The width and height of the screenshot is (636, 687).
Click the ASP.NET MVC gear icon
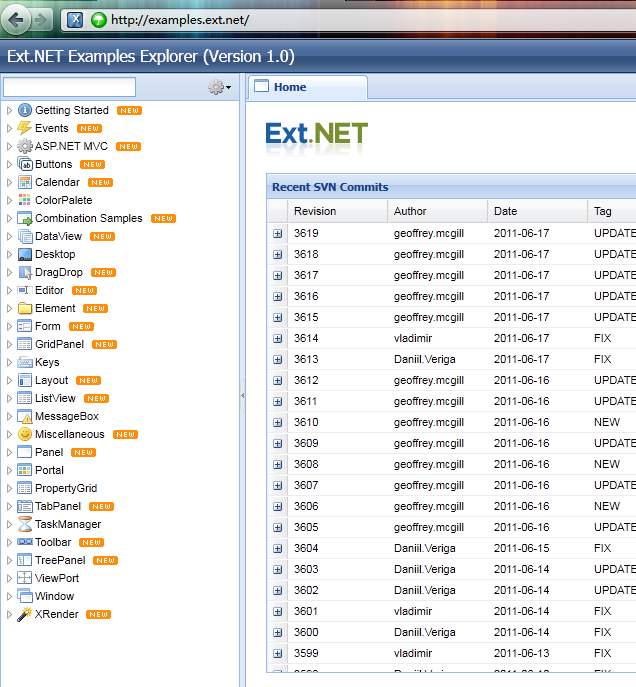click(x=25, y=146)
